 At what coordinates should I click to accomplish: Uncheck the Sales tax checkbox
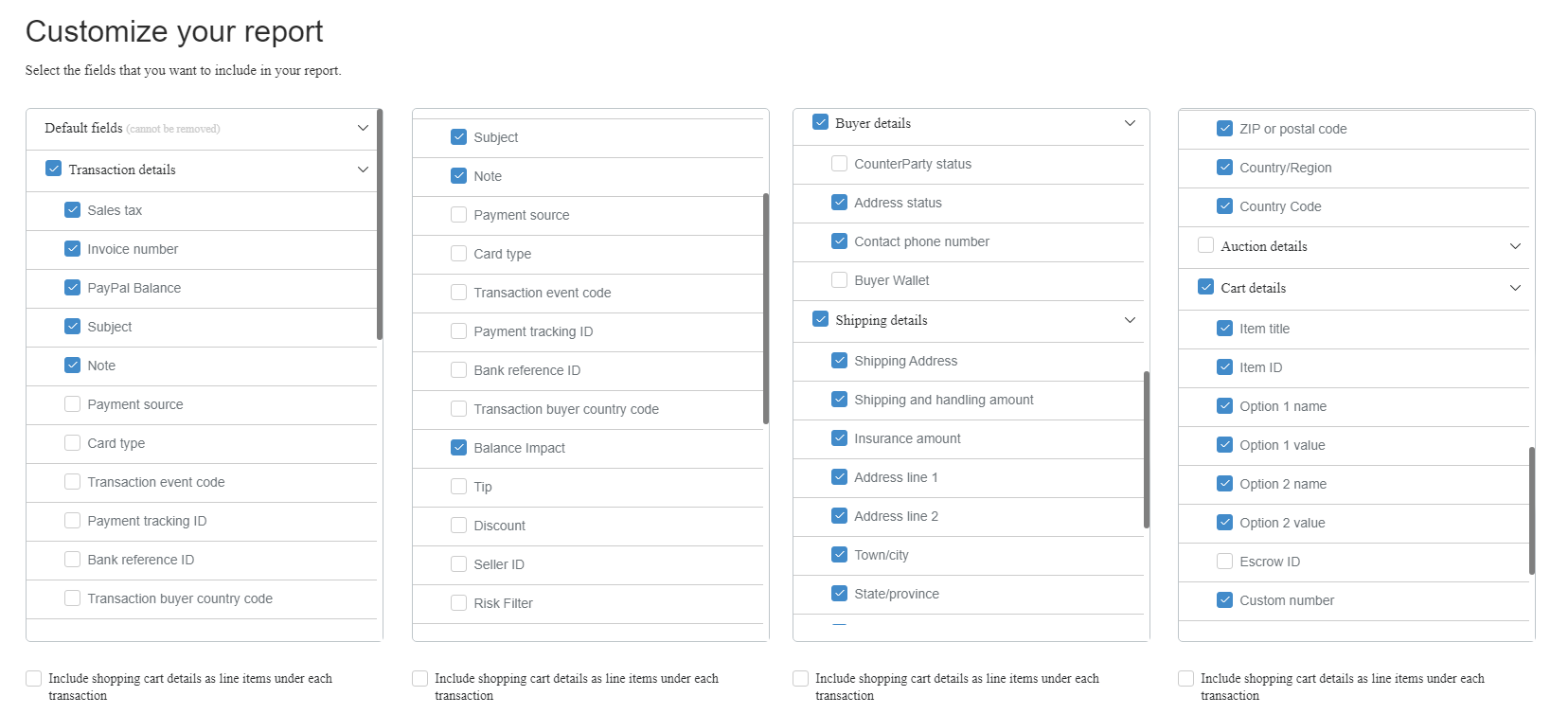[x=73, y=210]
